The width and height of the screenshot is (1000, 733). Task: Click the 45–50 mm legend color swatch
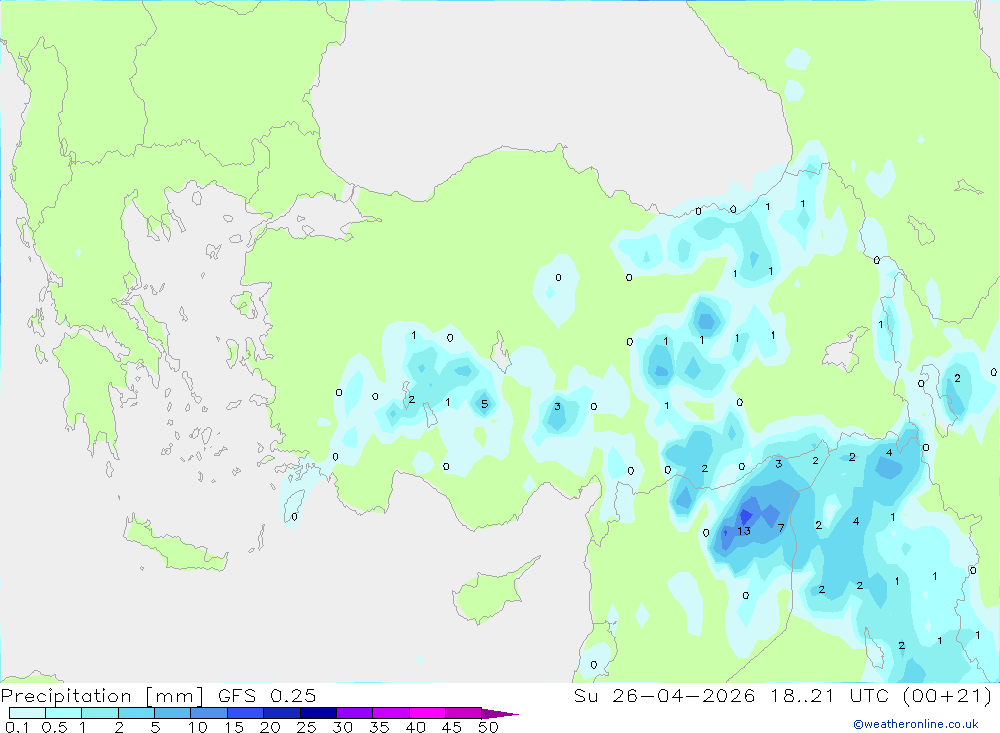(x=464, y=713)
